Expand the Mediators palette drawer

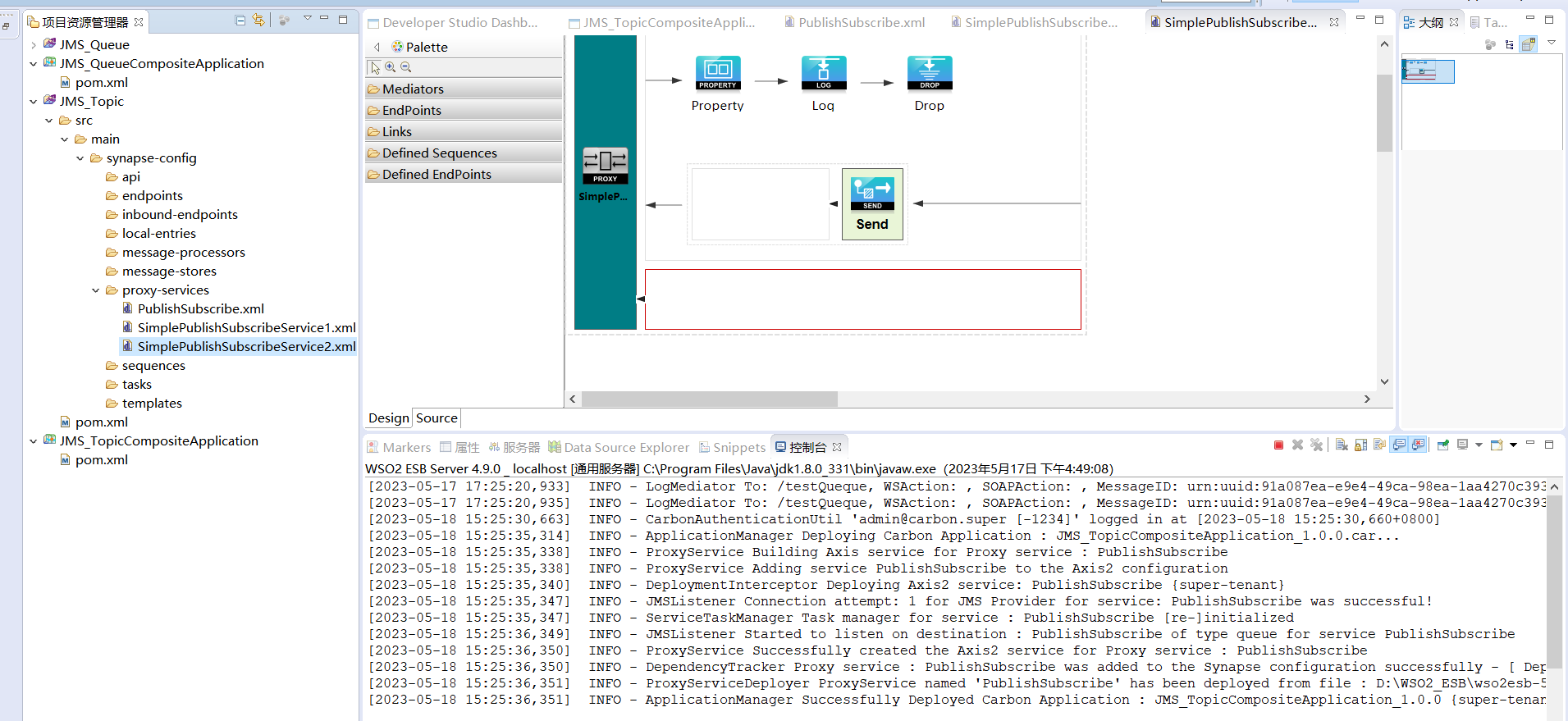pyautogui.click(x=464, y=89)
